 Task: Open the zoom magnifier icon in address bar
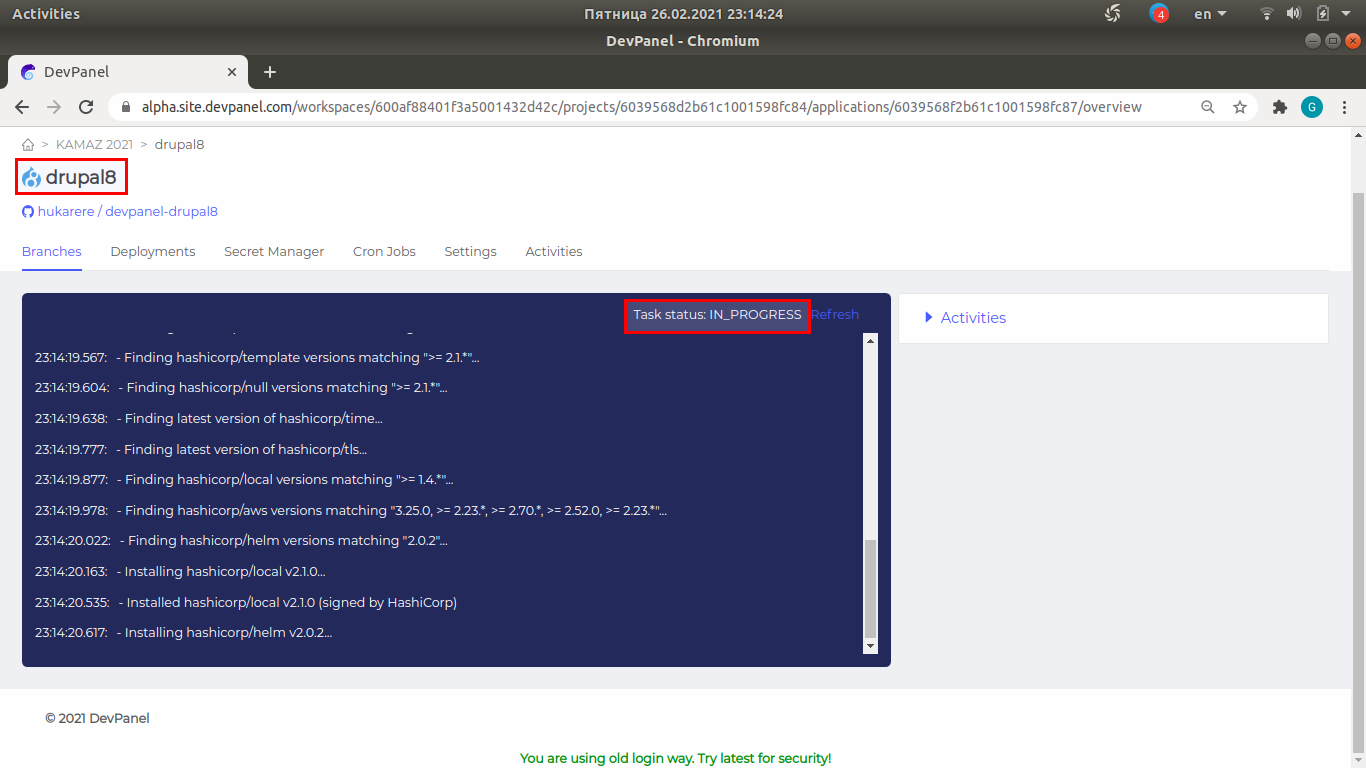pyautogui.click(x=1208, y=107)
